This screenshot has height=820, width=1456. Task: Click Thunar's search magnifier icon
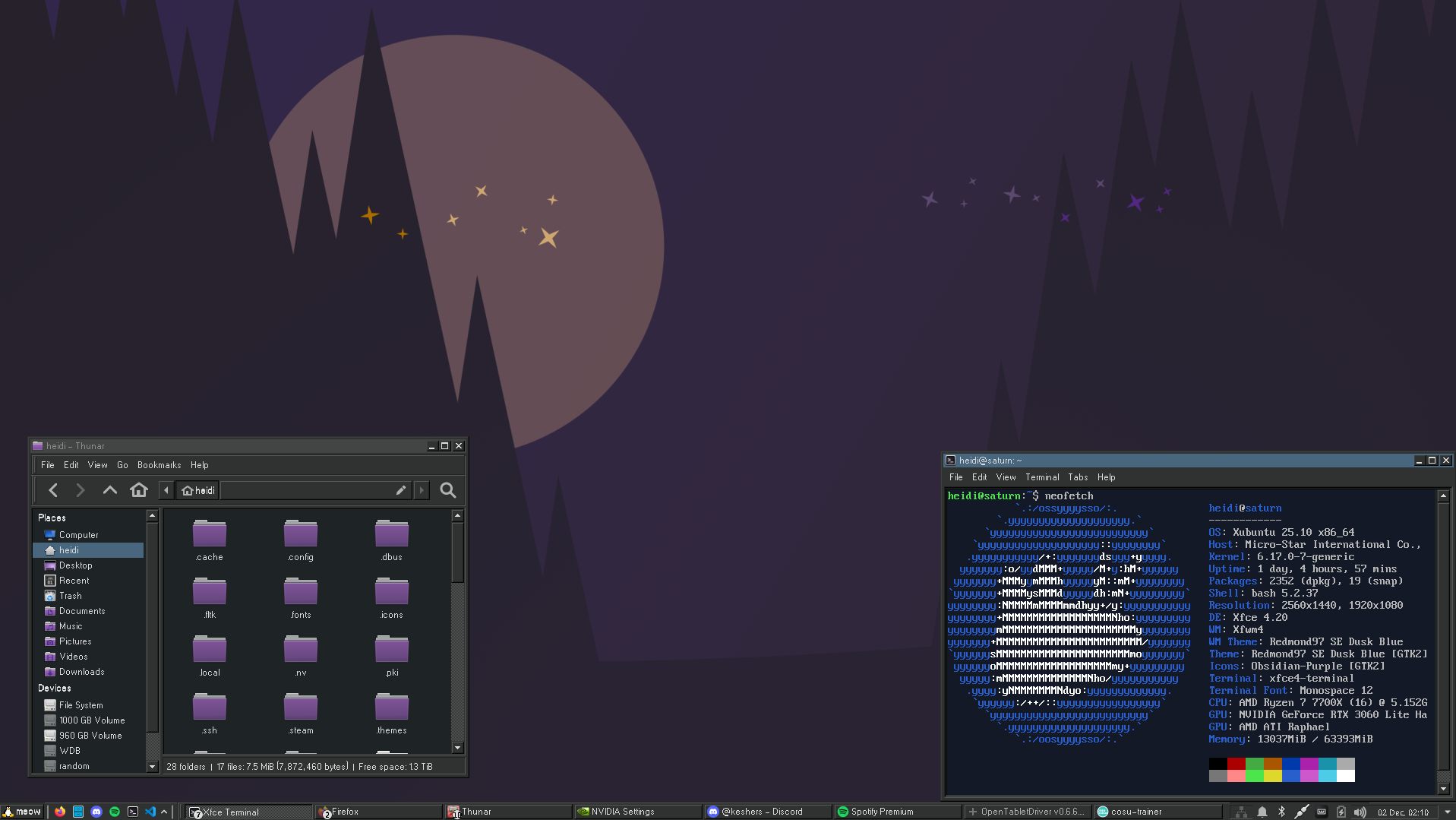point(448,491)
